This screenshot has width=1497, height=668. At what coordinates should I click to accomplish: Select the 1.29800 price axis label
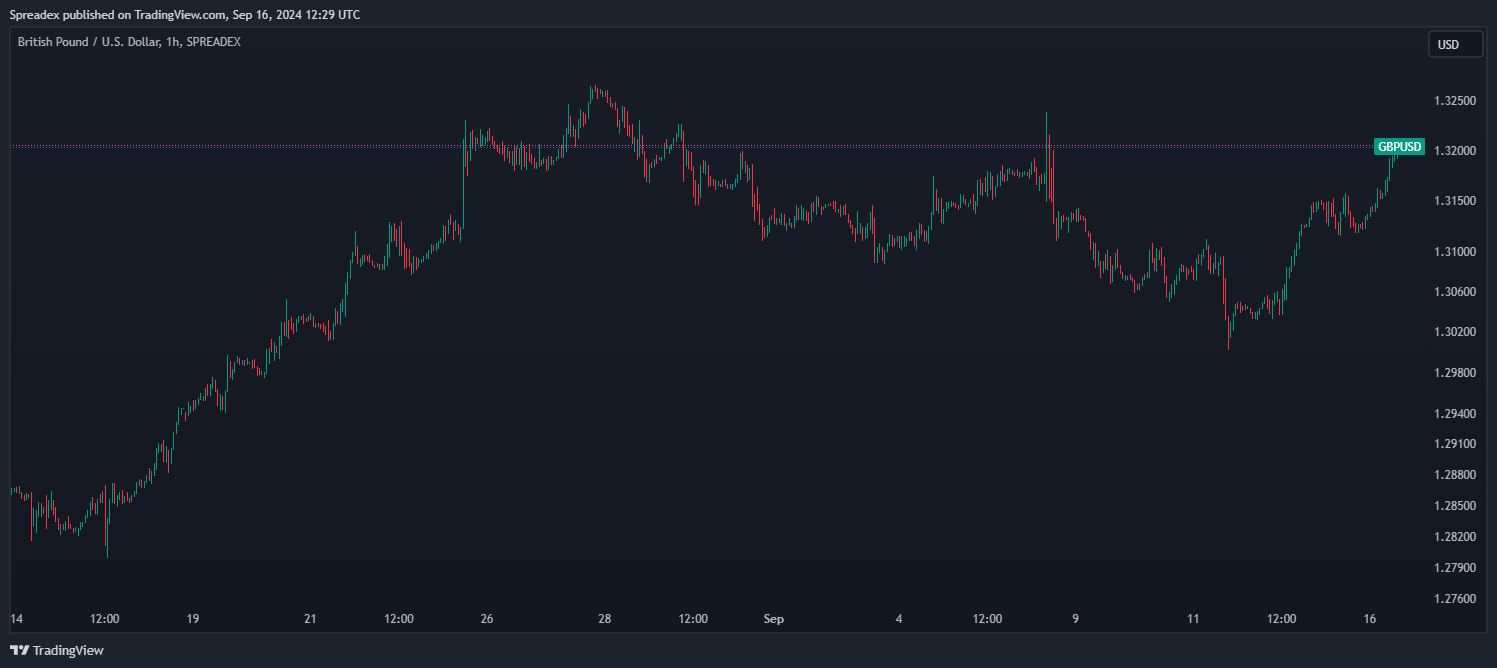pos(1453,373)
